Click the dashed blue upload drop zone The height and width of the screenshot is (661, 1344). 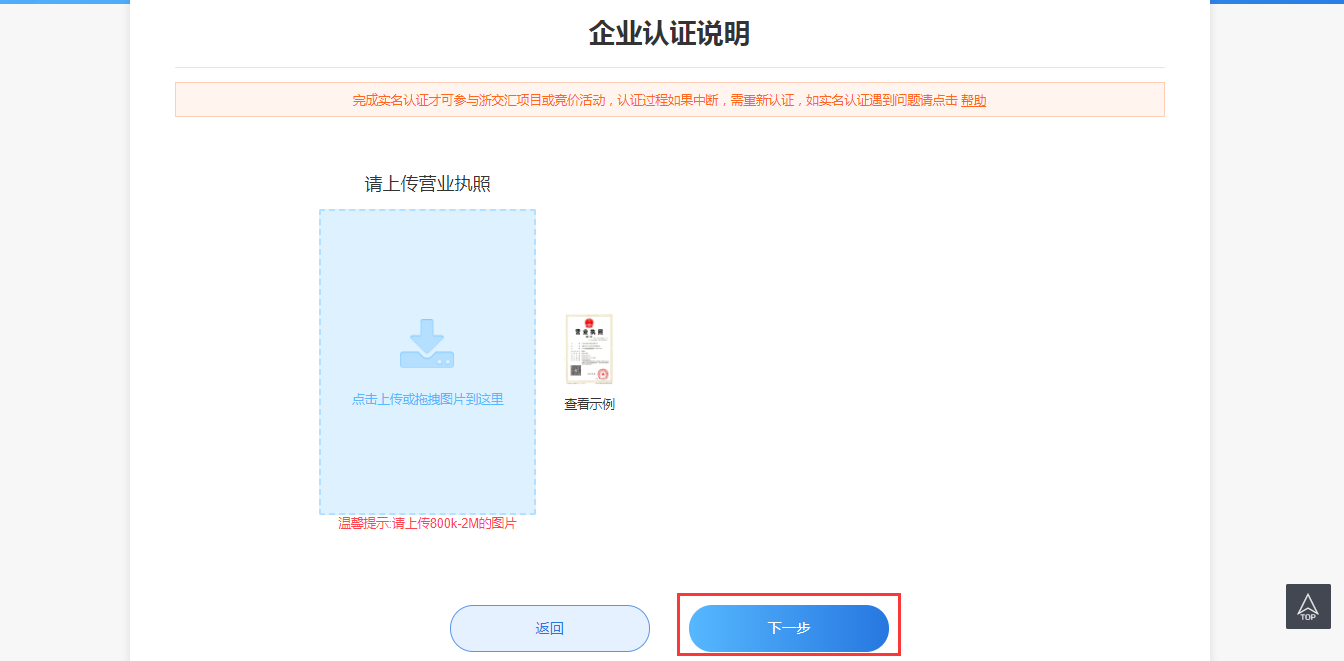[x=427, y=460]
